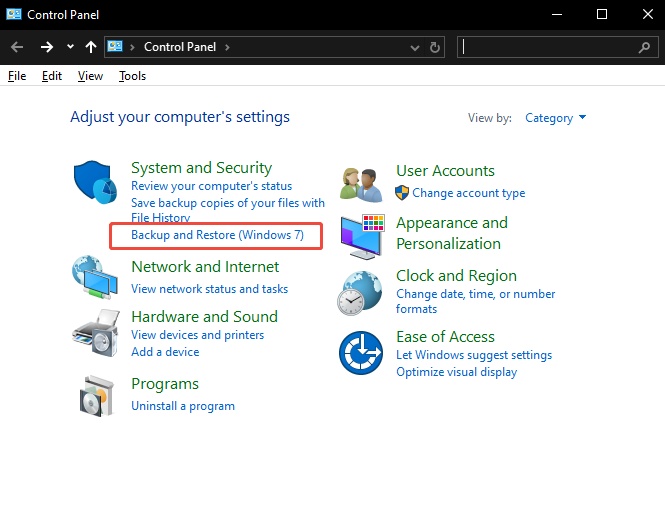Click the UAC shield beside Change account type
This screenshot has width=665, height=519.
pyautogui.click(x=402, y=193)
